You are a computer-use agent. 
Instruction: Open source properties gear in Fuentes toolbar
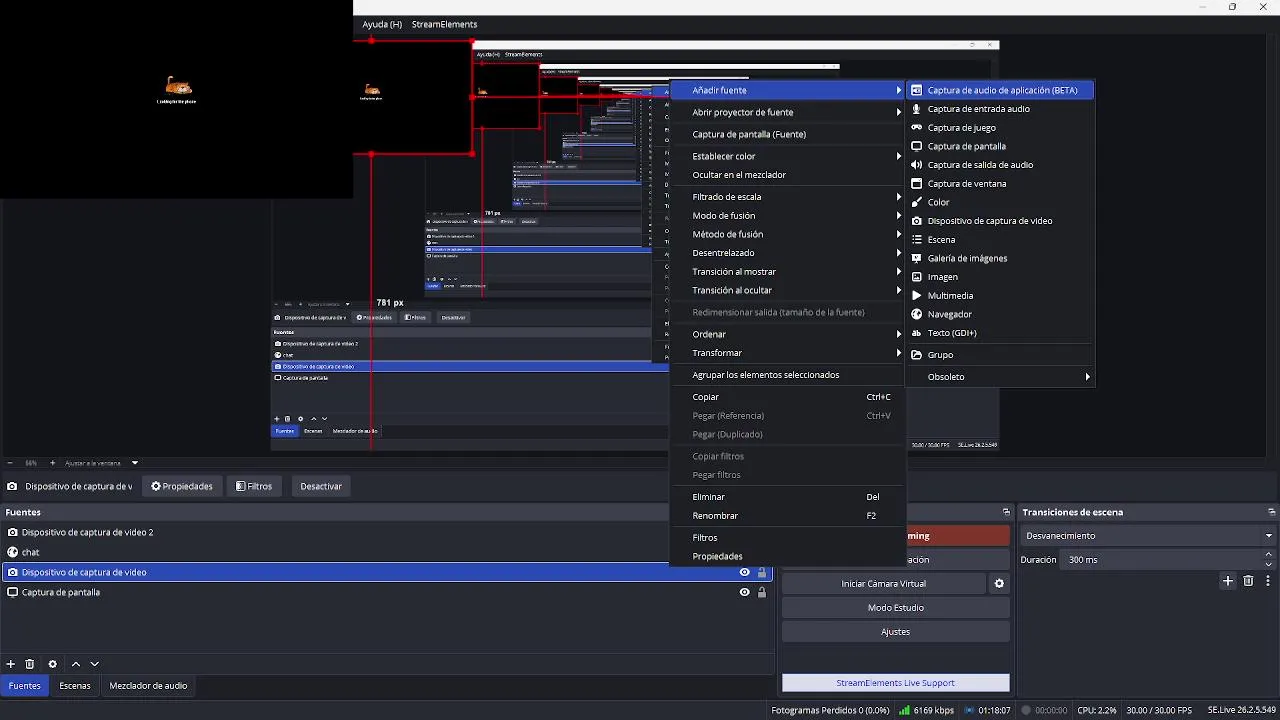[53, 664]
